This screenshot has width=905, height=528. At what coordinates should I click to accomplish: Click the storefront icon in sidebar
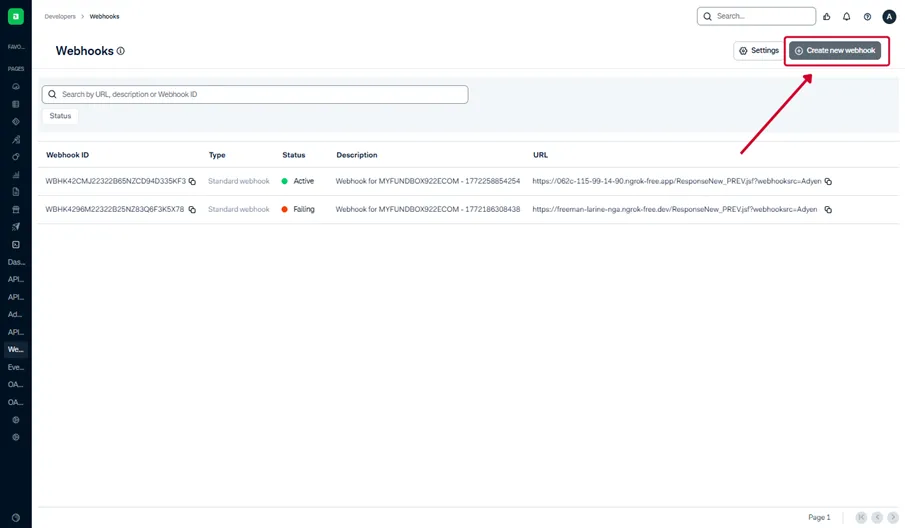16,209
